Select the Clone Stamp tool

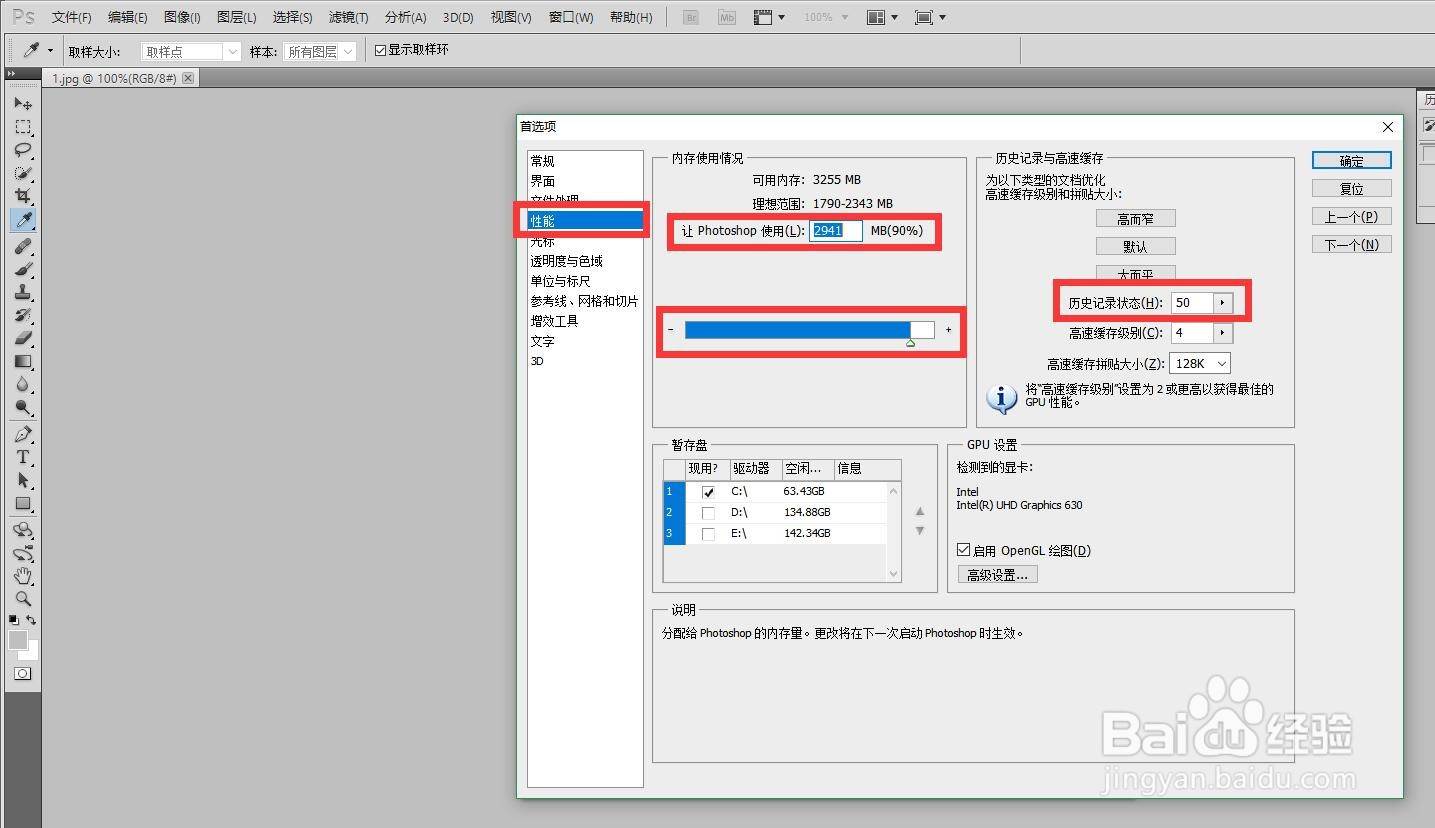click(x=22, y=292)
